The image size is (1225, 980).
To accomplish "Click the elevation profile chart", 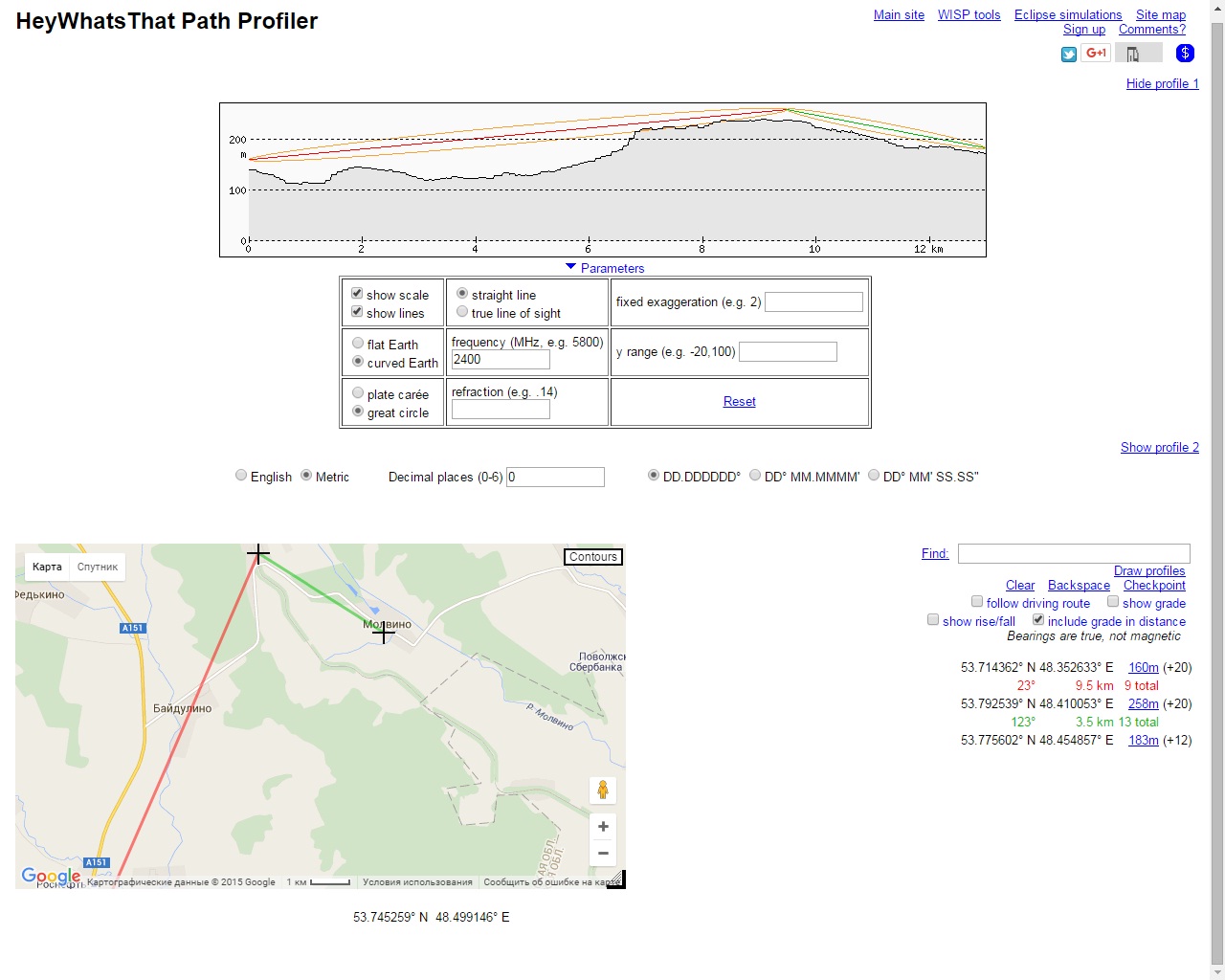I will tap(603, 180).
